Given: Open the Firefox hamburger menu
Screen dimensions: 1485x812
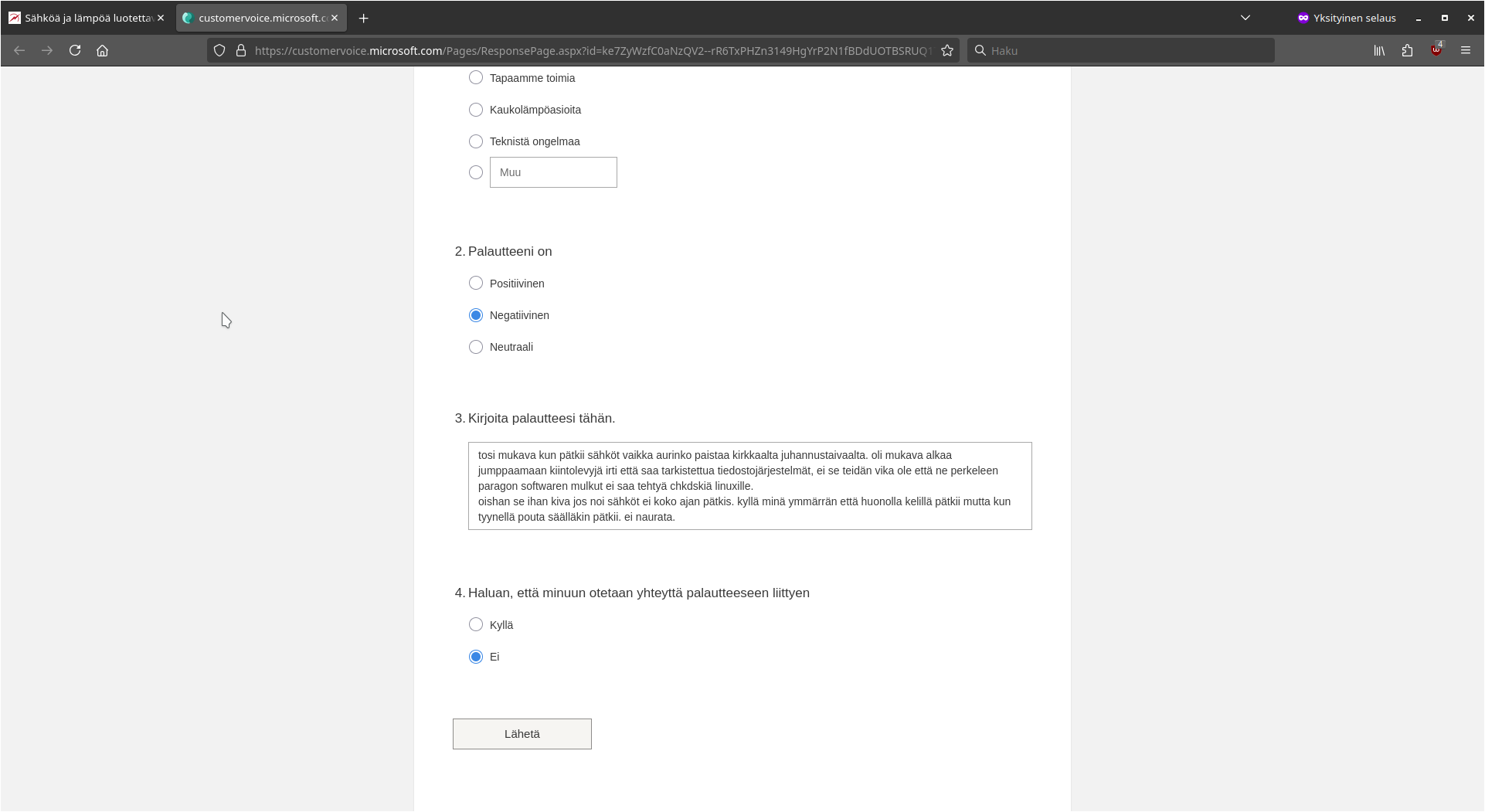Looking at the screenshot, I should pos(1466,50).
